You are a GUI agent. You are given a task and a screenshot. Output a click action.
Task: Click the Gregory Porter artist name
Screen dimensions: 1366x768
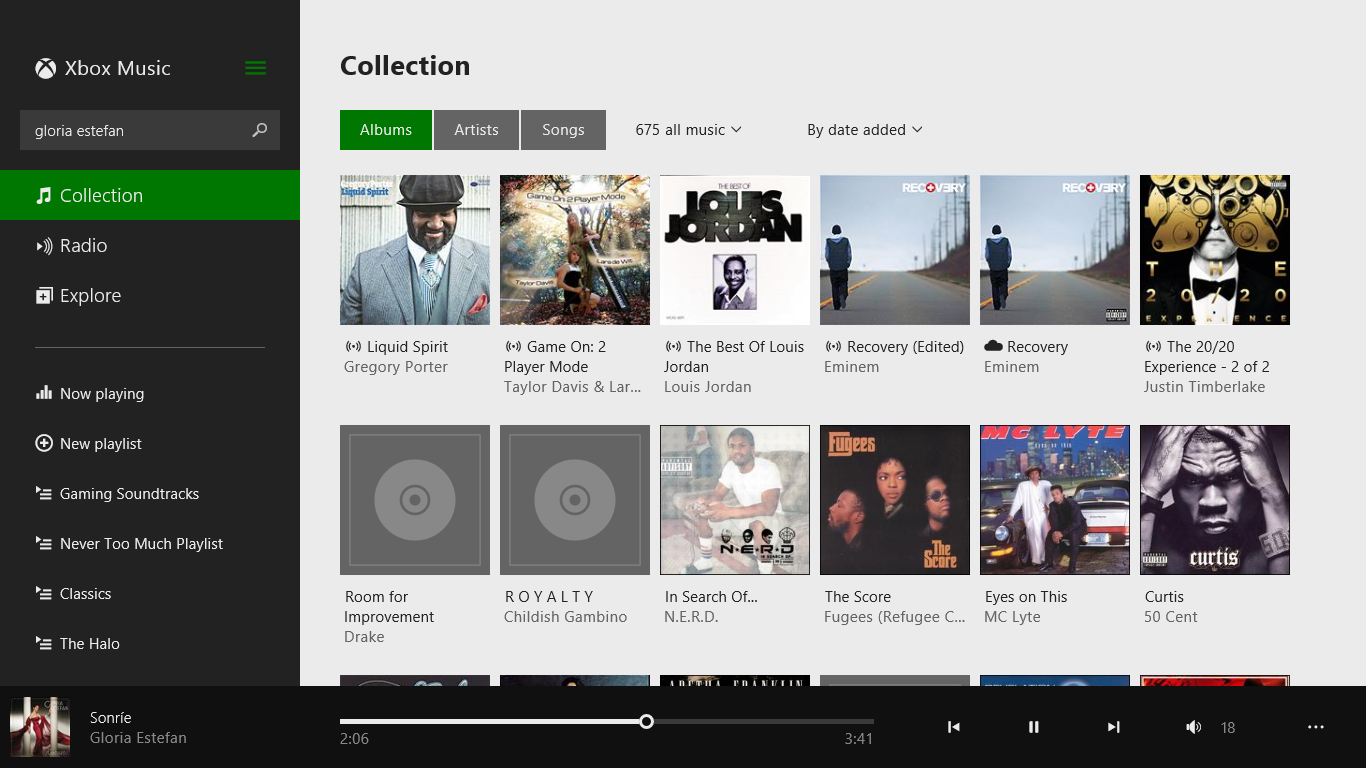396,367
